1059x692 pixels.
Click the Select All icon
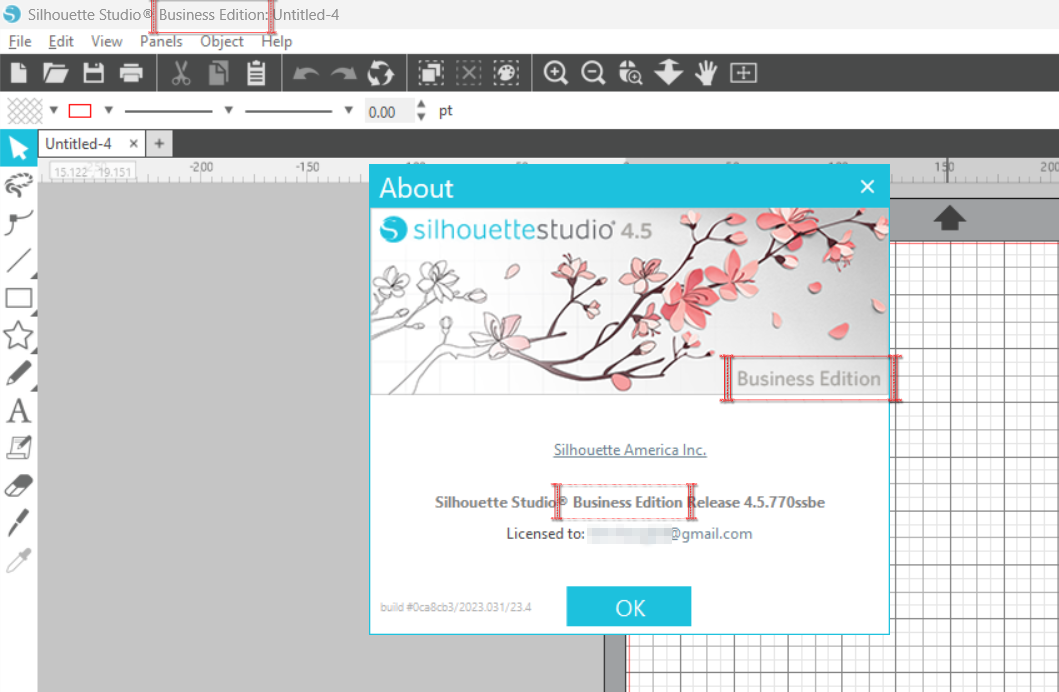point(431,72)
